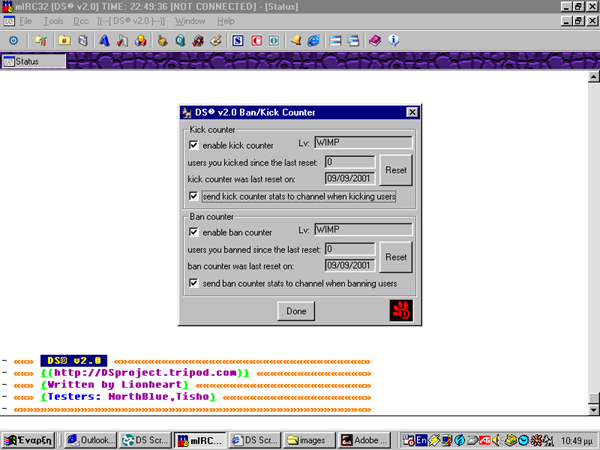Image resolution: width=600 pixels, height=450 pixels.
Task: Toggle enable kick counter checkbox
Action: pyautogui.click(x=194, y=145)
